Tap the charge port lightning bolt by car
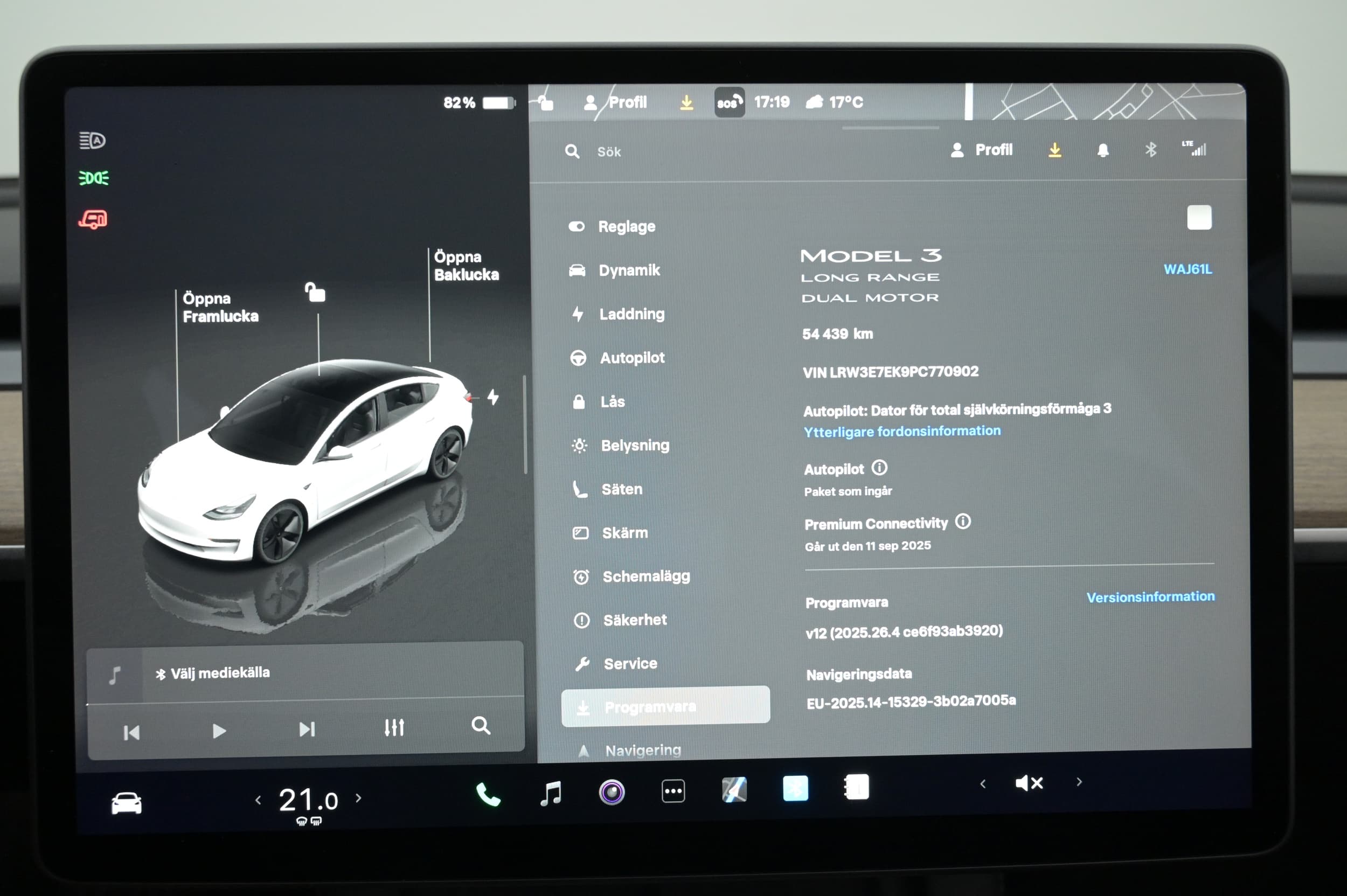Screen dimensions: 1347x896 [x=492, y=397]
